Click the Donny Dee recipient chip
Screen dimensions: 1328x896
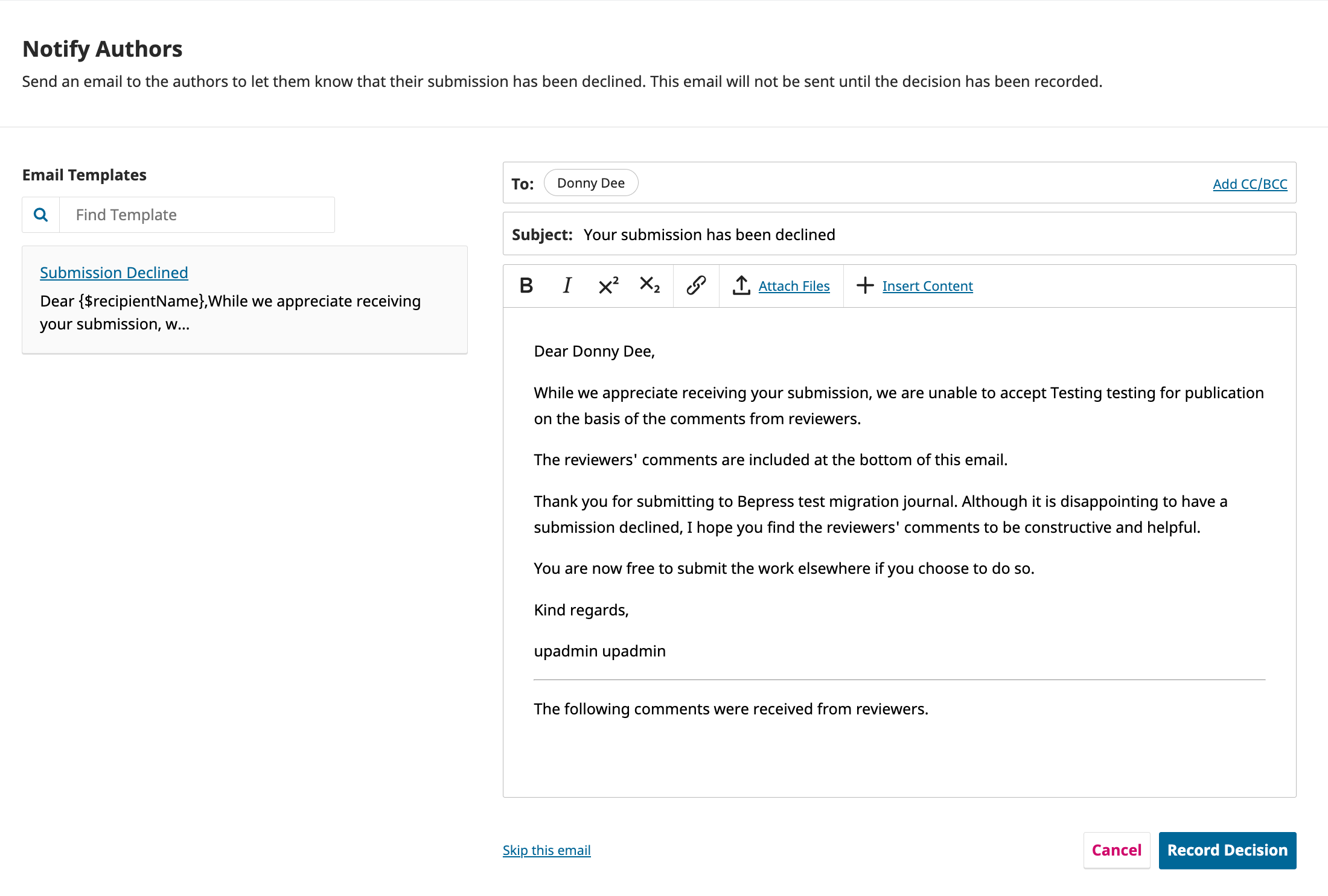590,183
